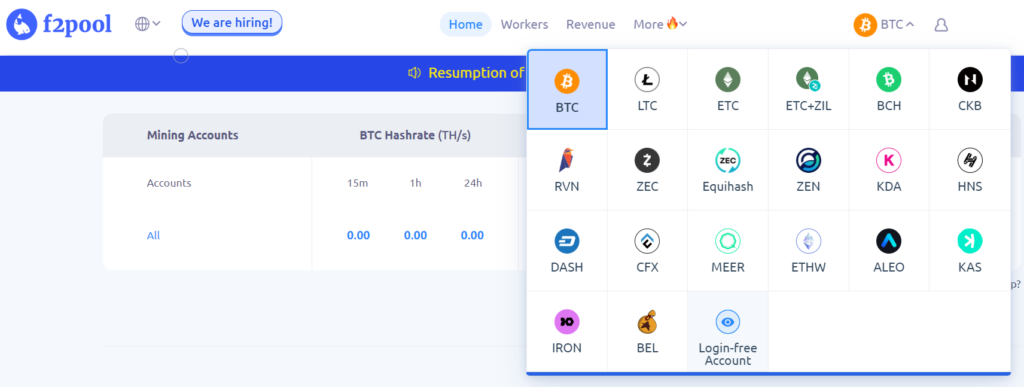The width and height of the screenshot is (1024, 387).
Task: Pick the KDA Kadena icon
Action: [x=888, y=160]
